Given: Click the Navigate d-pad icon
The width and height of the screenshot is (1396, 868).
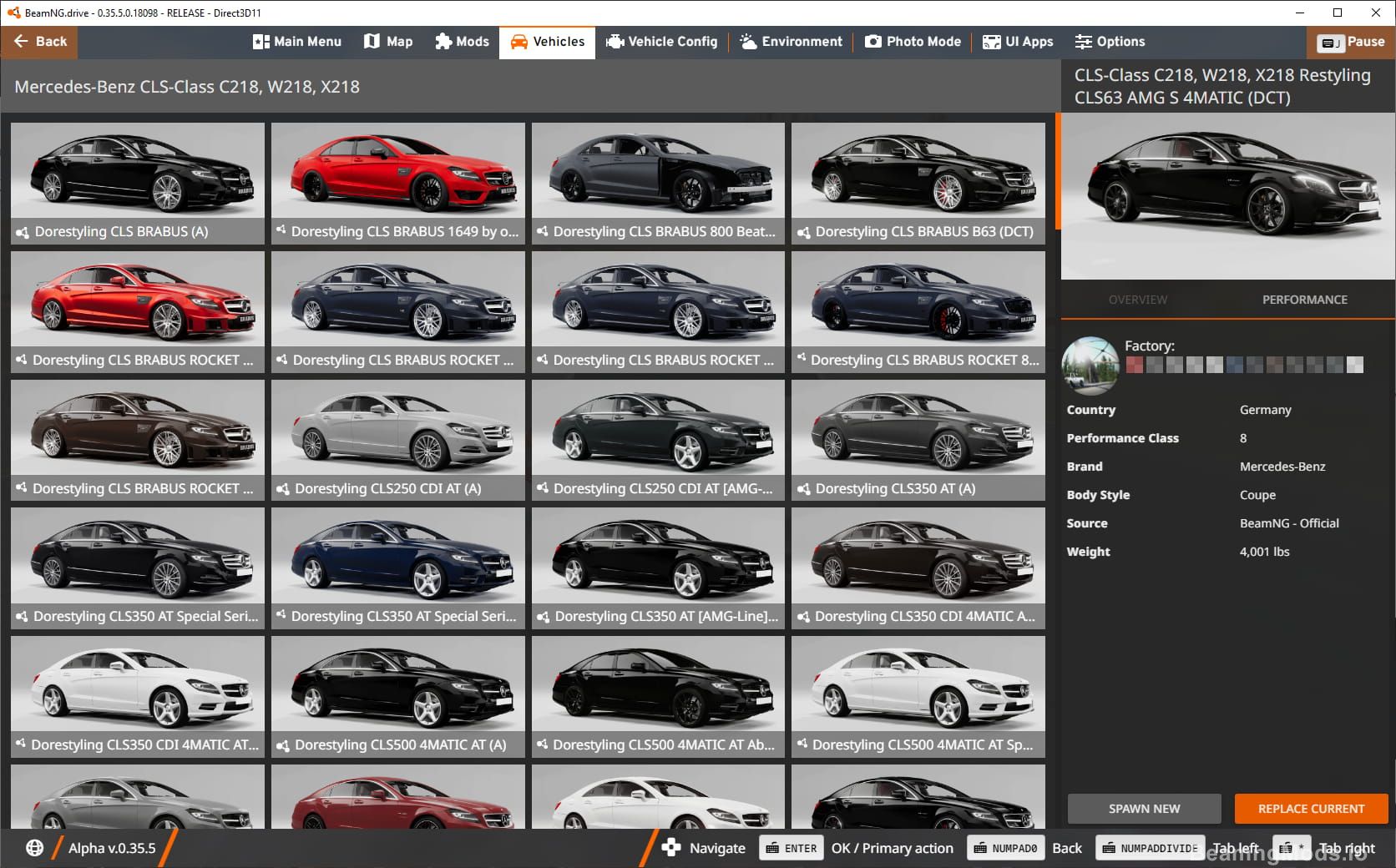Looking at the screenshot, I should [670, 848].
